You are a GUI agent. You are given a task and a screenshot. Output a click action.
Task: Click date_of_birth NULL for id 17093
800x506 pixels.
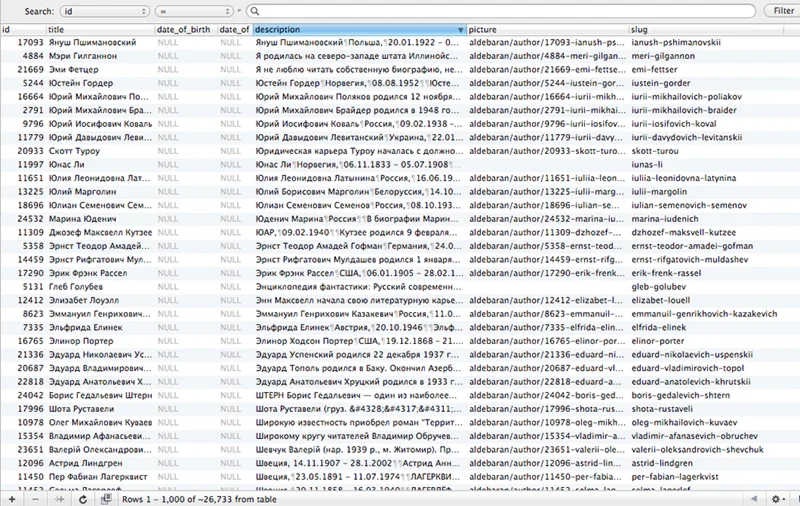(x=168, y=42)
